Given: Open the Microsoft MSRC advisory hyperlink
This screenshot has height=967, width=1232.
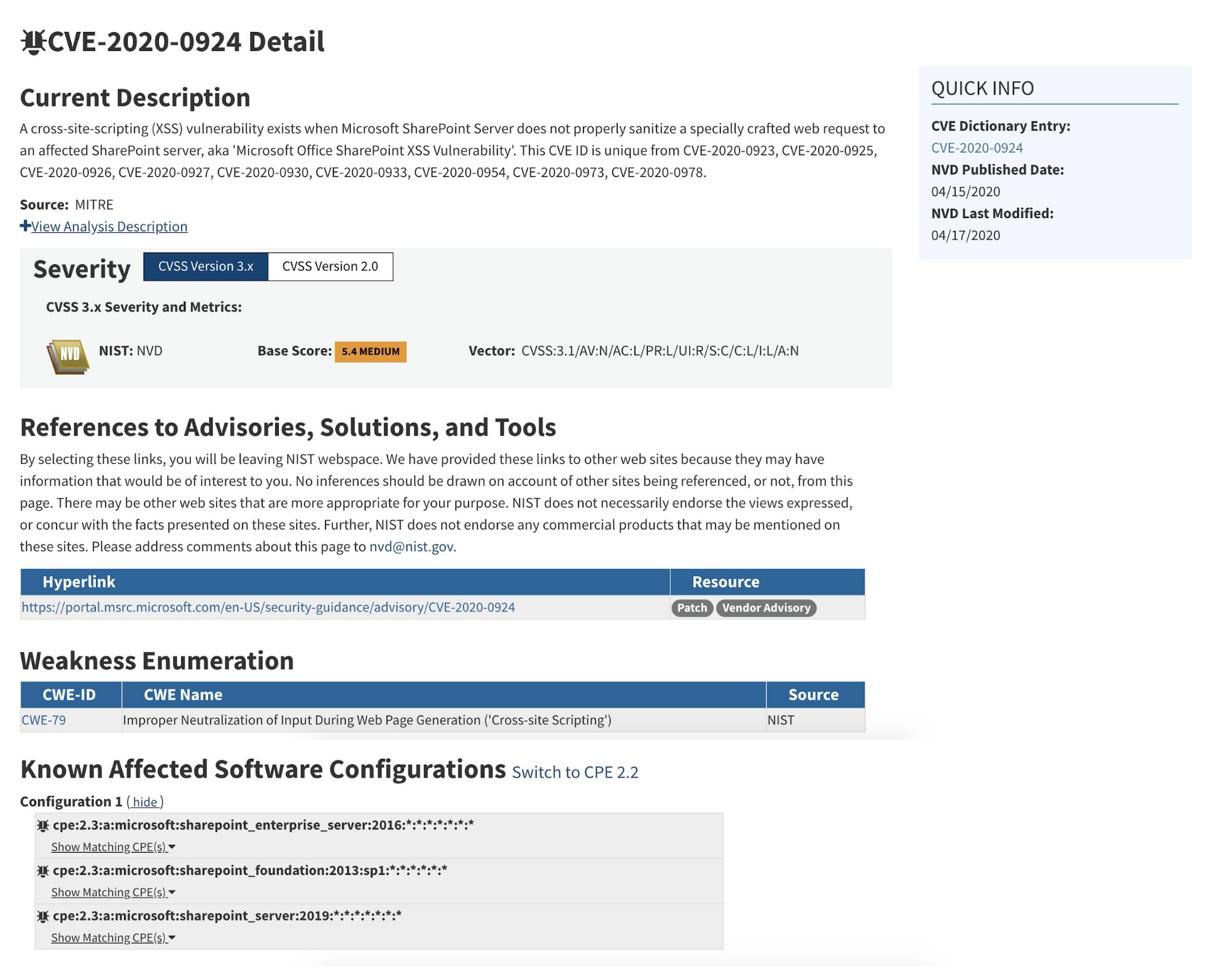Looking at the screenshot, I should coord(268,608).
